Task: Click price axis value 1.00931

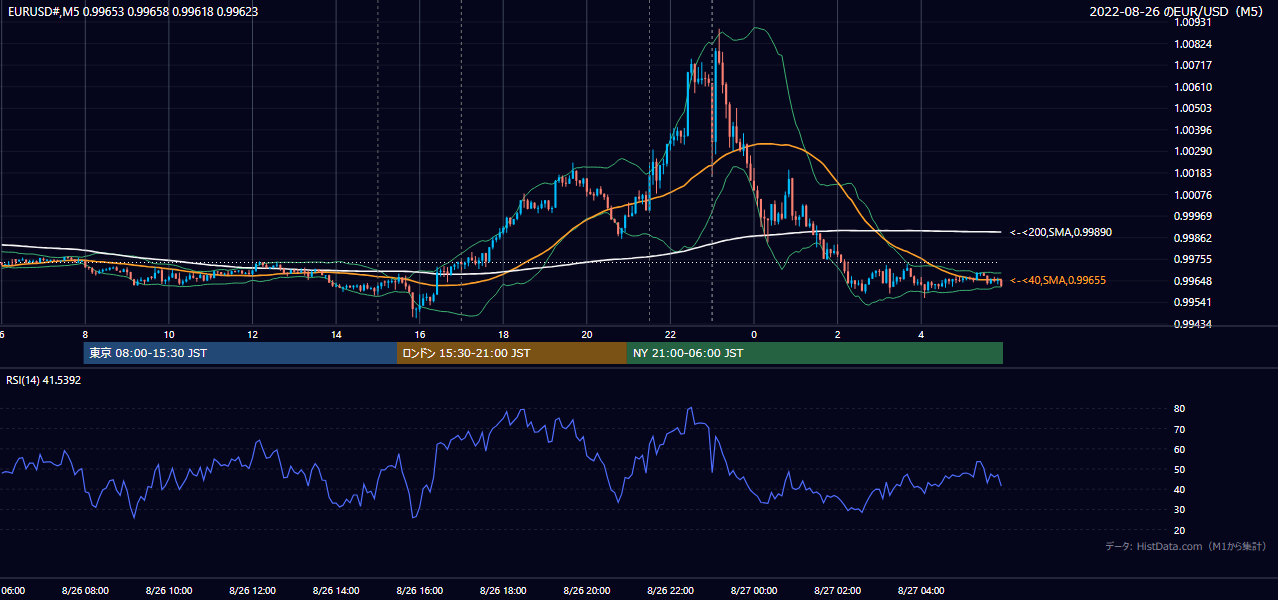Action: (x=1193, y=22)
